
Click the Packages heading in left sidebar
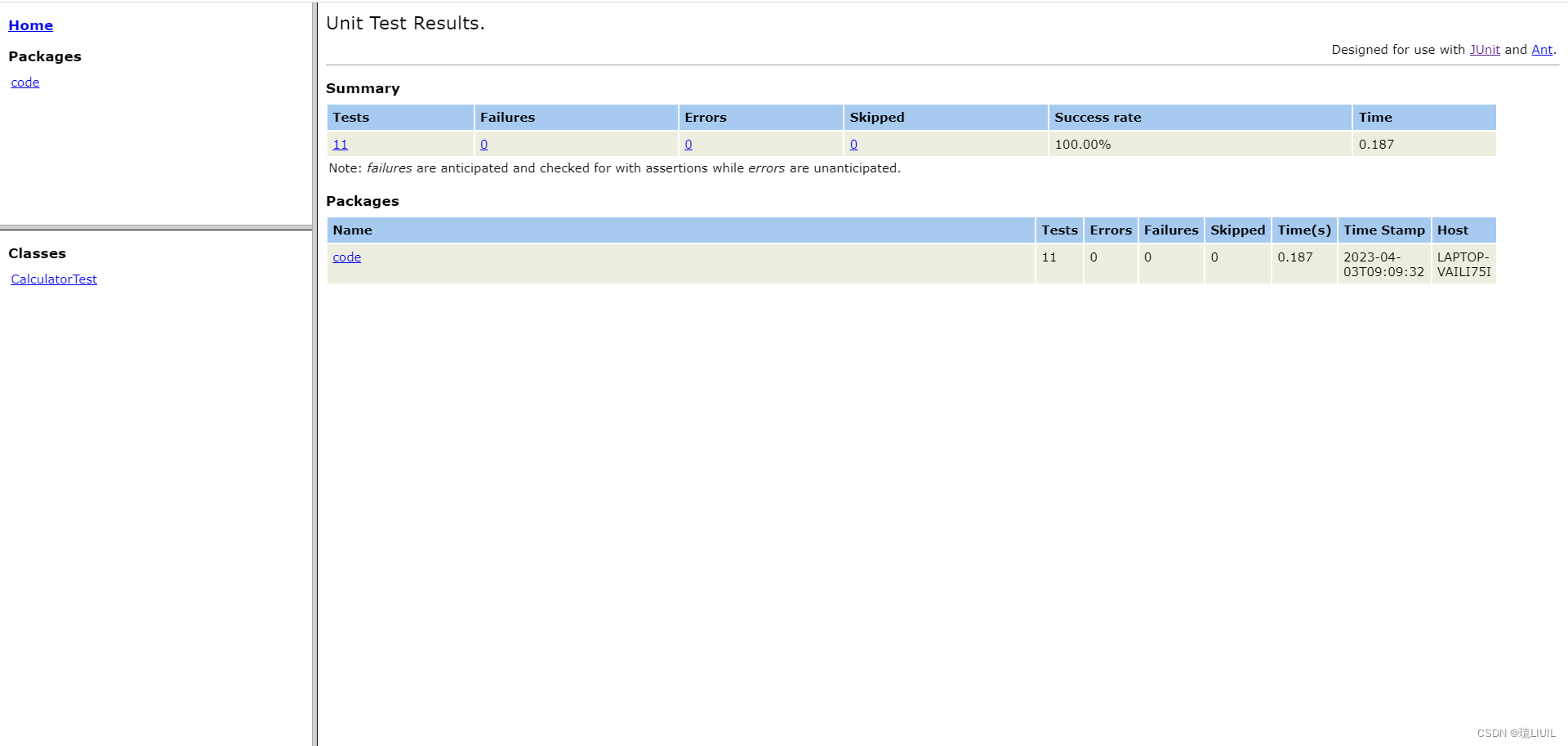[x=45, y=56]
